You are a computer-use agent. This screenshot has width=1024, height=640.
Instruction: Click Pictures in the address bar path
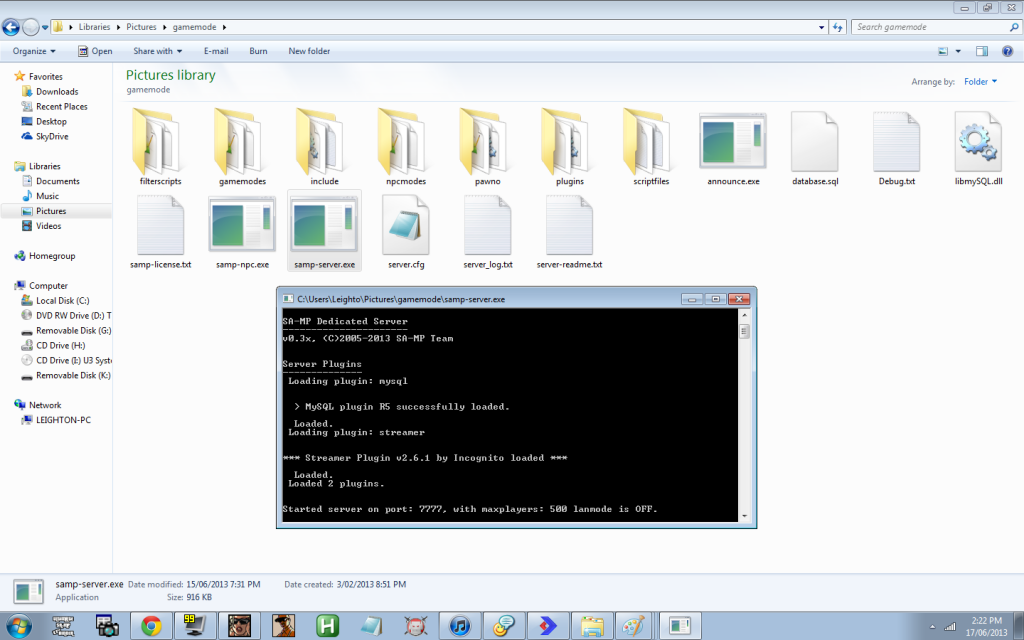coord(141,27)
